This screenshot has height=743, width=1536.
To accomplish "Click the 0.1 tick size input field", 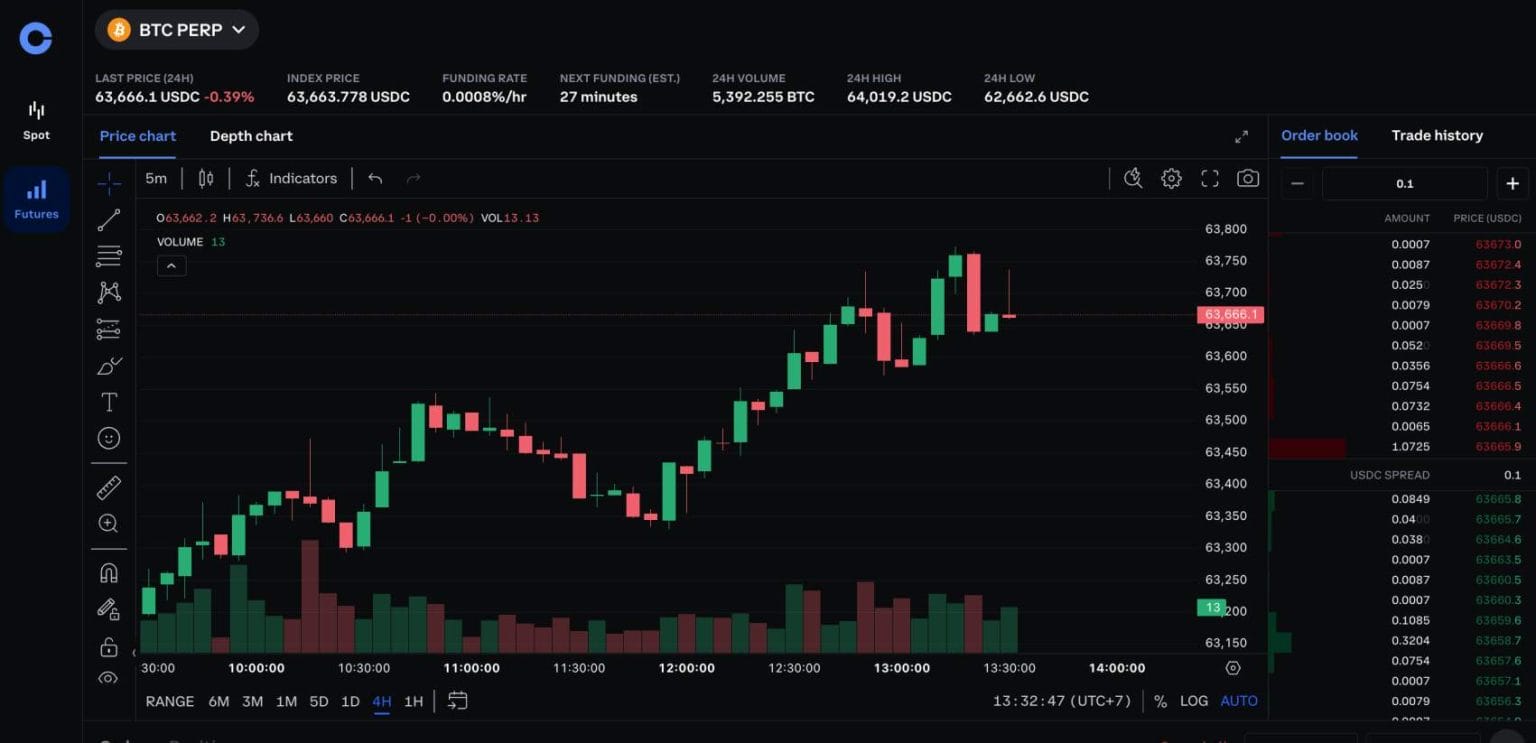I will point(1404,183).
